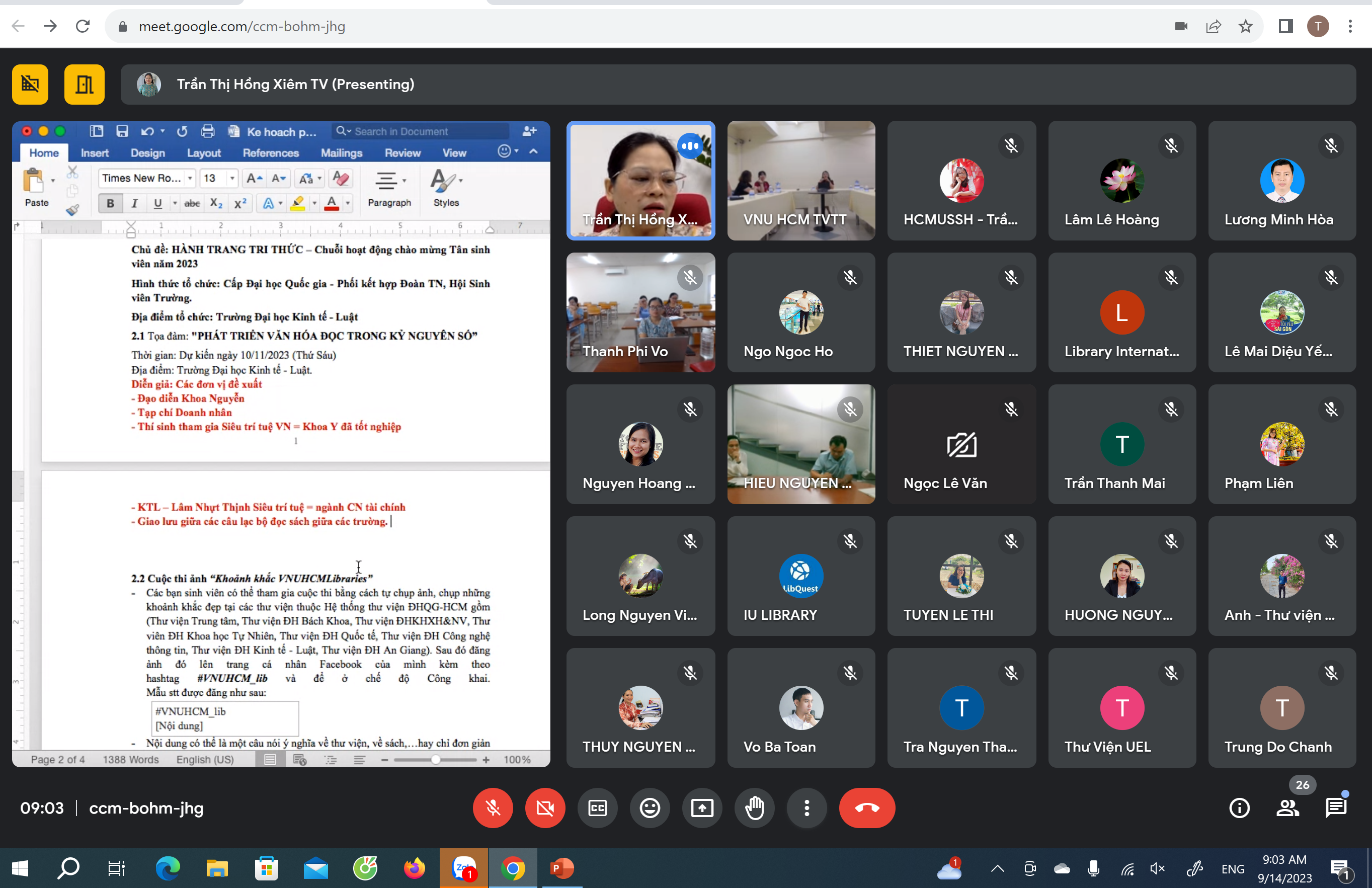Click the Search in Document field

420,131
